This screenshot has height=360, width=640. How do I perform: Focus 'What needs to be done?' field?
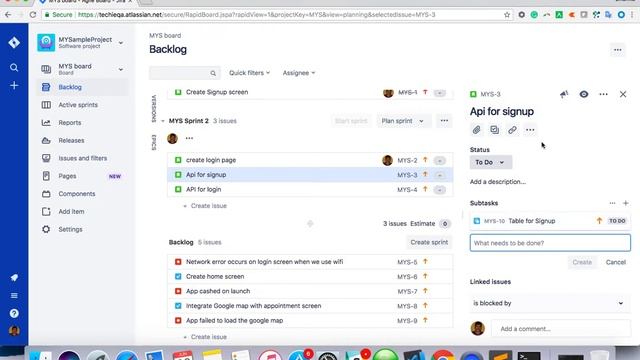[550, 243]
